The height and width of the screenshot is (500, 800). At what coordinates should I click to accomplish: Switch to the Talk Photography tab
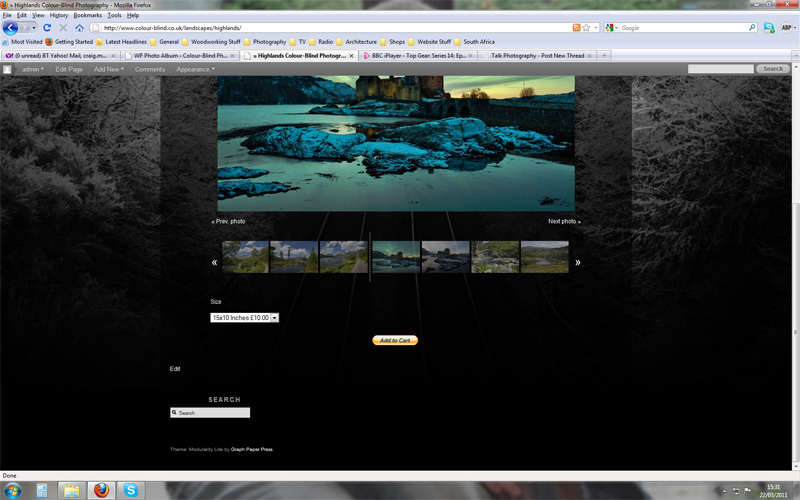pos(537,56)
